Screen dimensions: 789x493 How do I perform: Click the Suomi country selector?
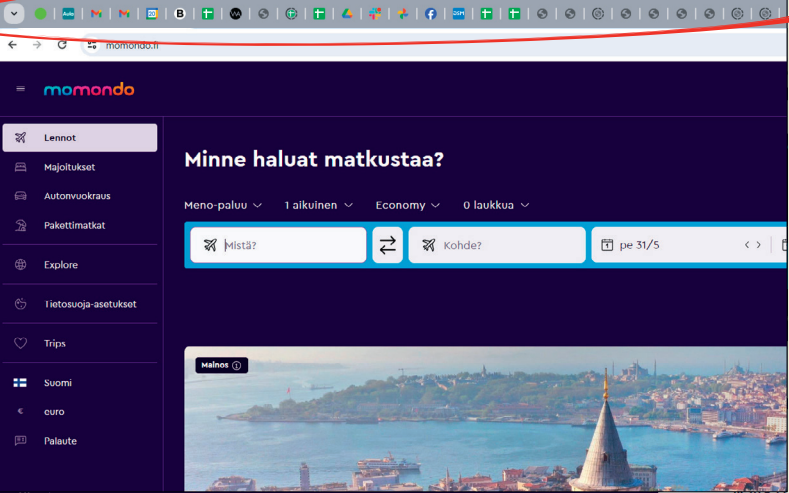(x=58, y=383)
